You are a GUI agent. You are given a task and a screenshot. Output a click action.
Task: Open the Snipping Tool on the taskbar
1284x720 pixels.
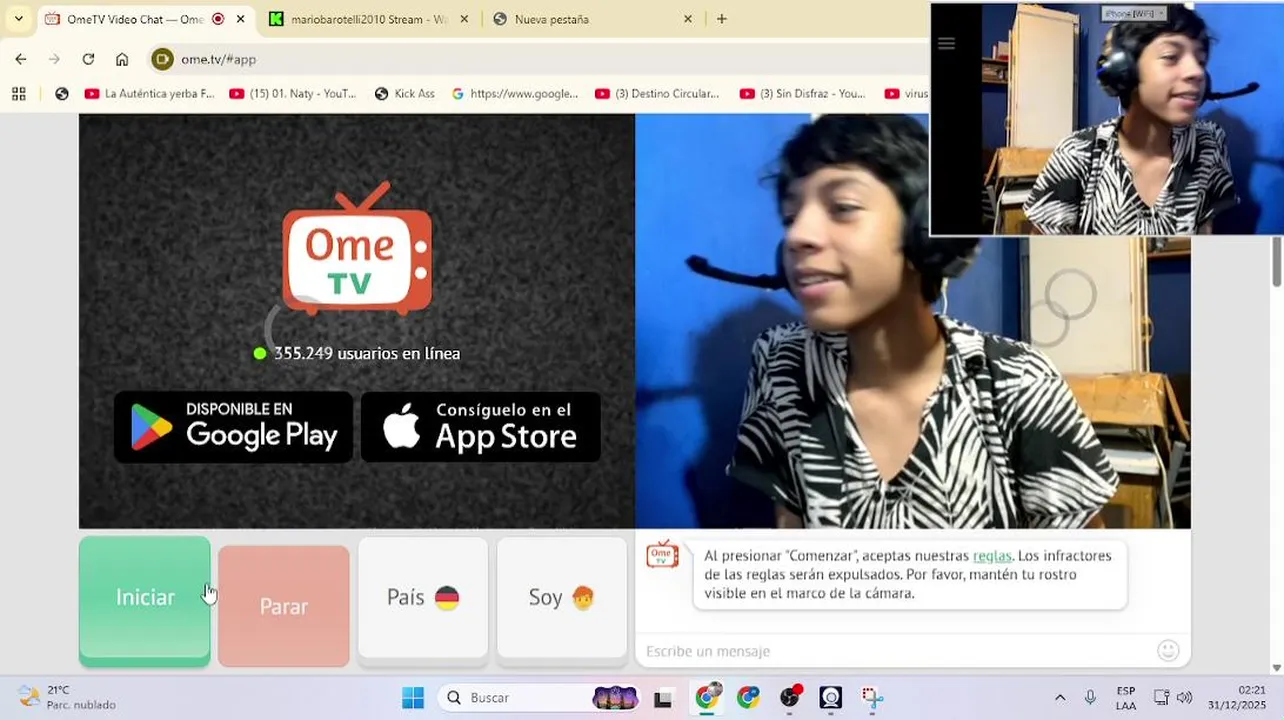click(x=872, y=697)
